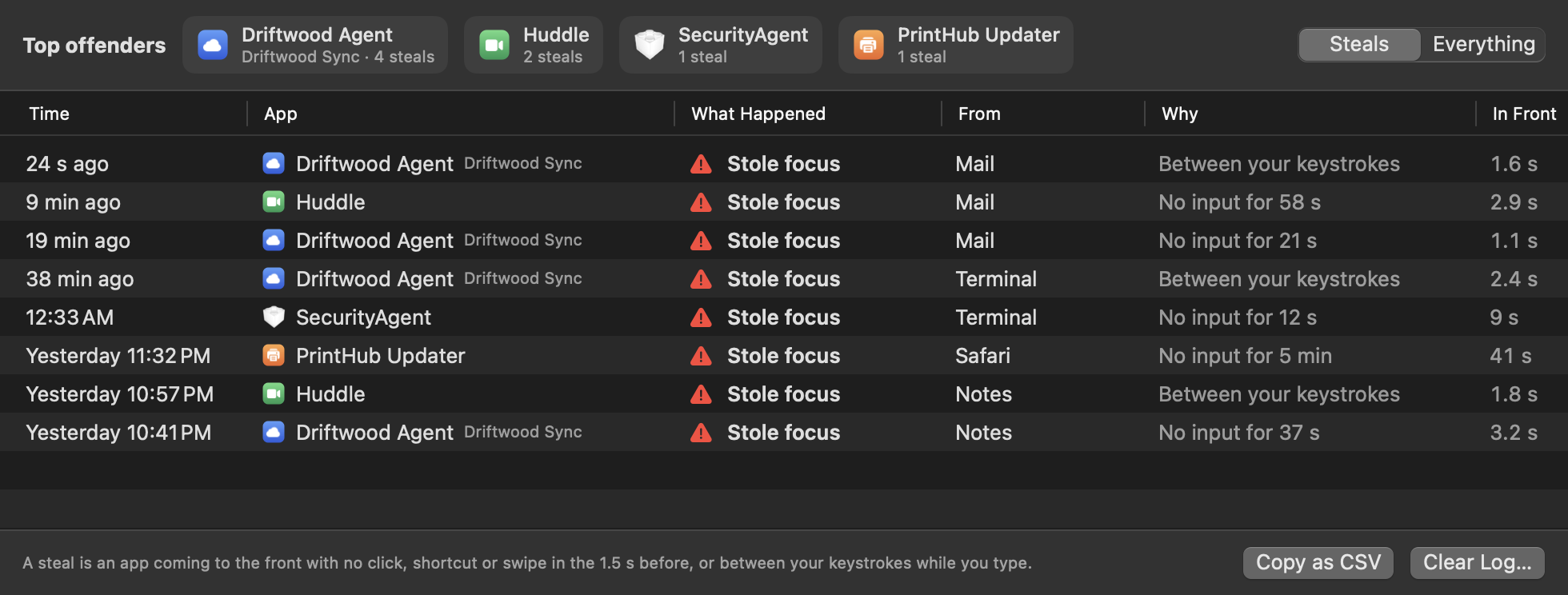Sort by the In Front column header

tap(1524, 114)
